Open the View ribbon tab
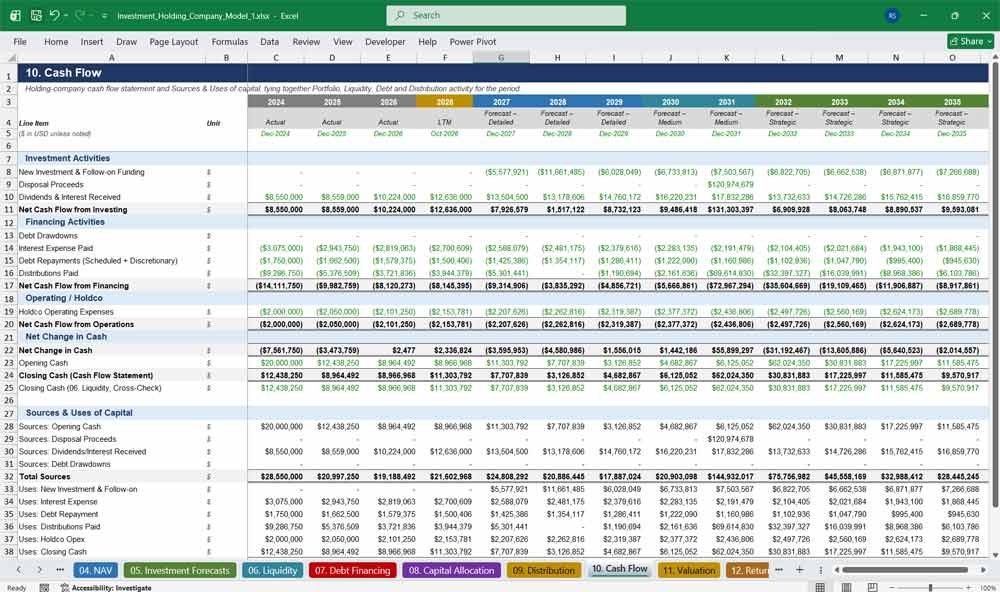The height and width of the screenshot is (592, 1000). click(342, 41)
